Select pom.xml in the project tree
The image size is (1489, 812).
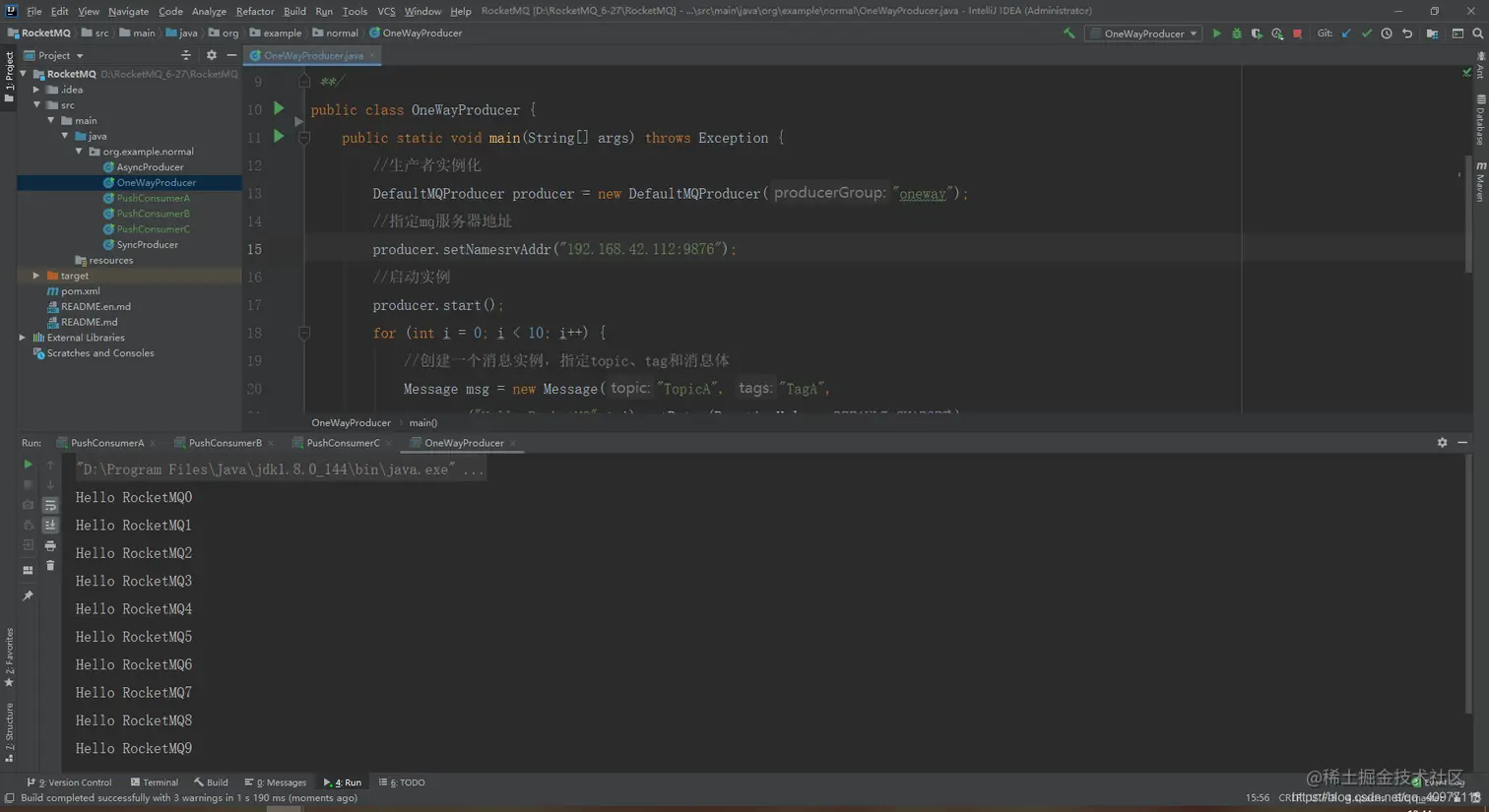[81, 291]
